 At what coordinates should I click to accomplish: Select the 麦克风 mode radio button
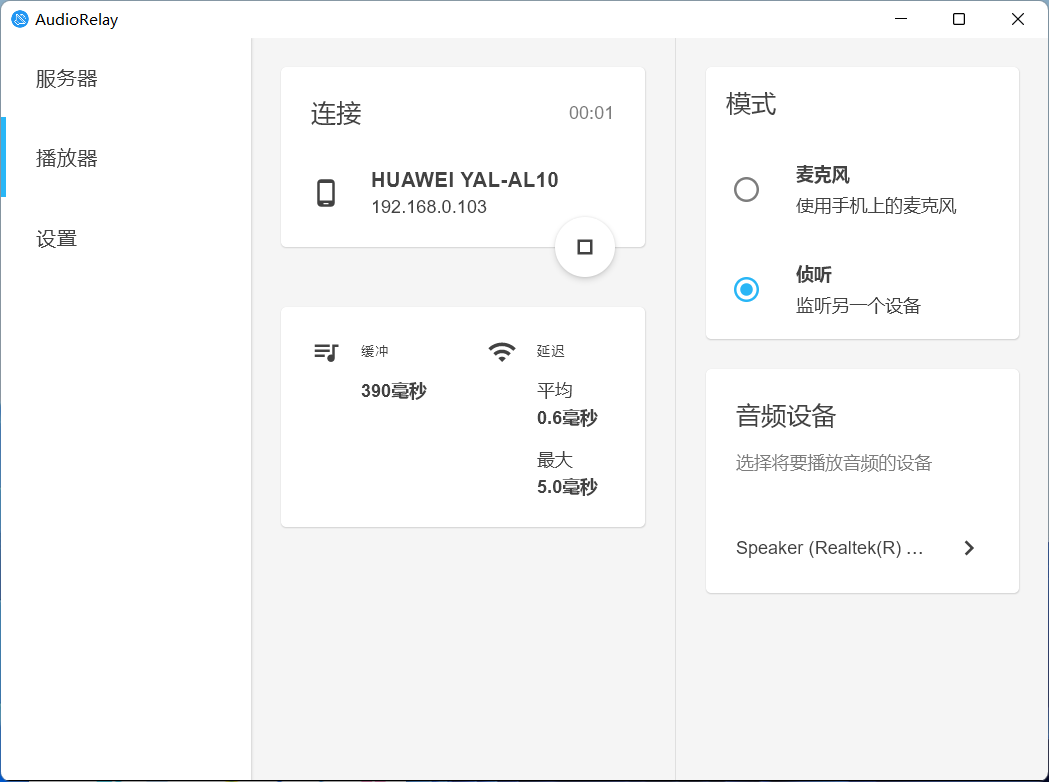[x=747, y=190]
